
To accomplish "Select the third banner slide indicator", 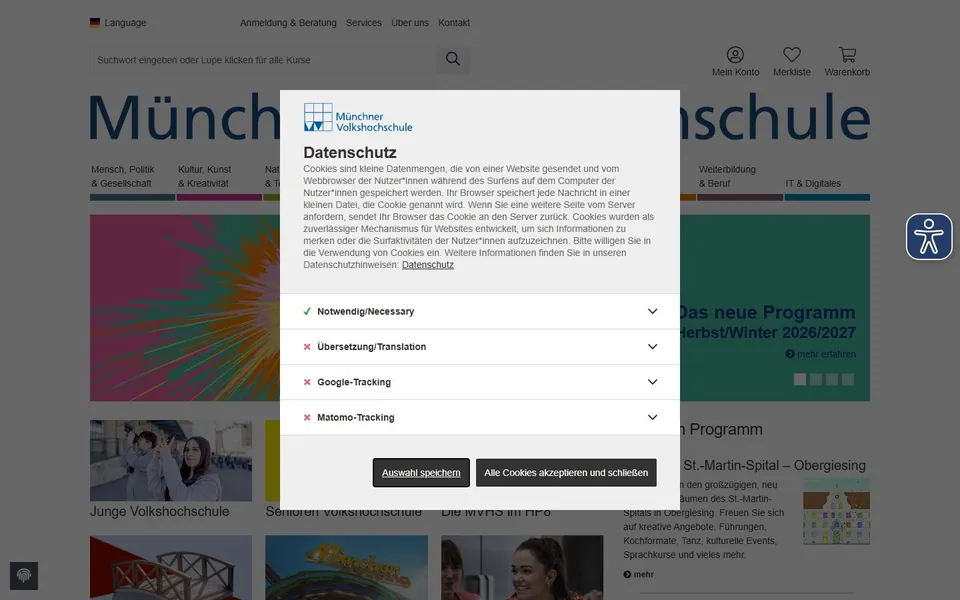I will click(831, 379).
